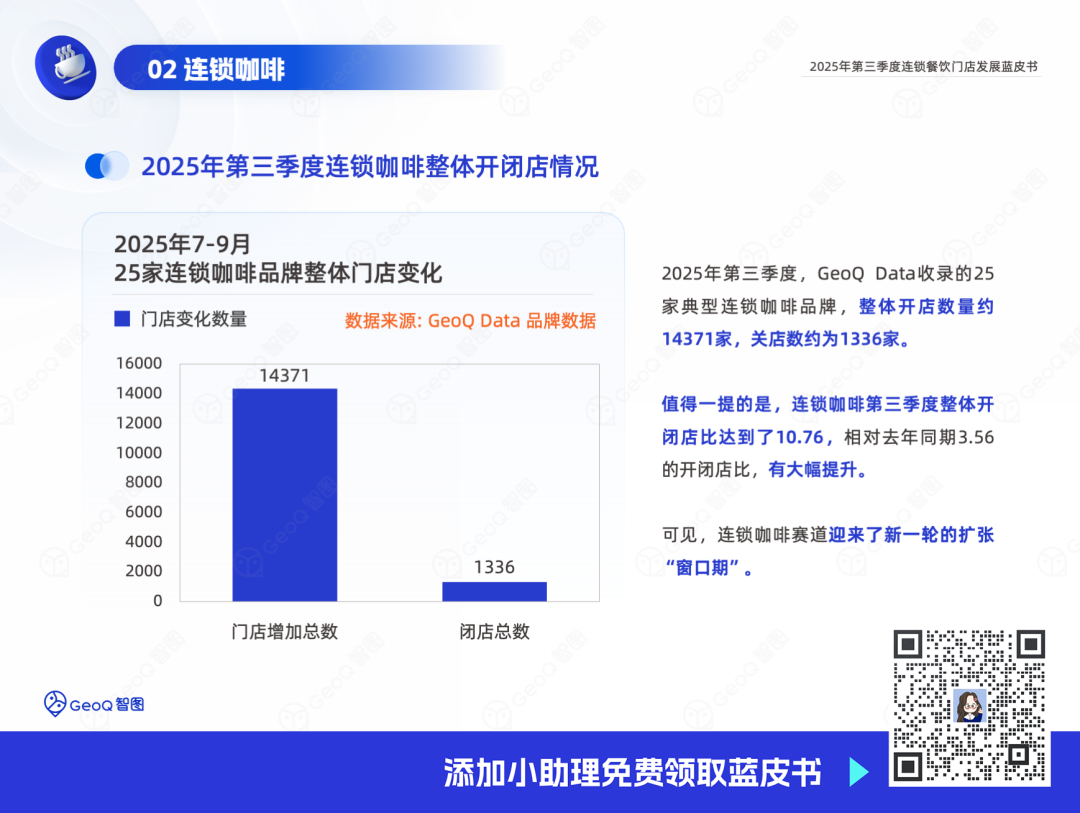Viewport: 1080px width, 813px height.
Task: Click the avatar in QR code center
Action: point(969,705)
